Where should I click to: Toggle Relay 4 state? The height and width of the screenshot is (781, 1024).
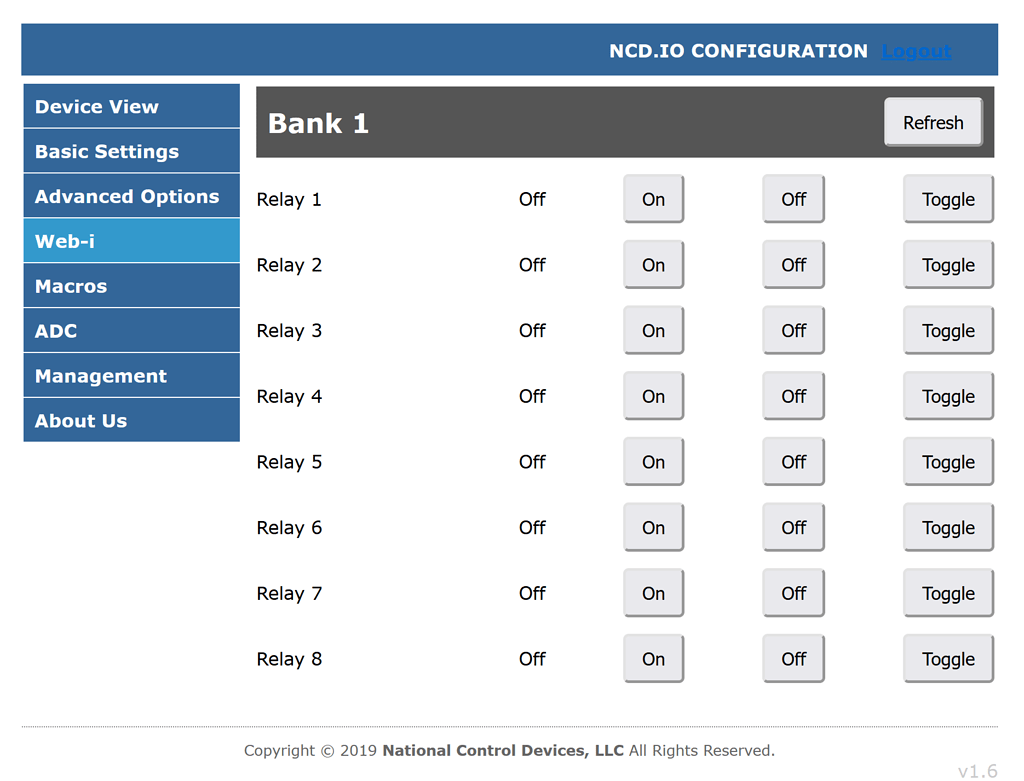coord(948,396)
